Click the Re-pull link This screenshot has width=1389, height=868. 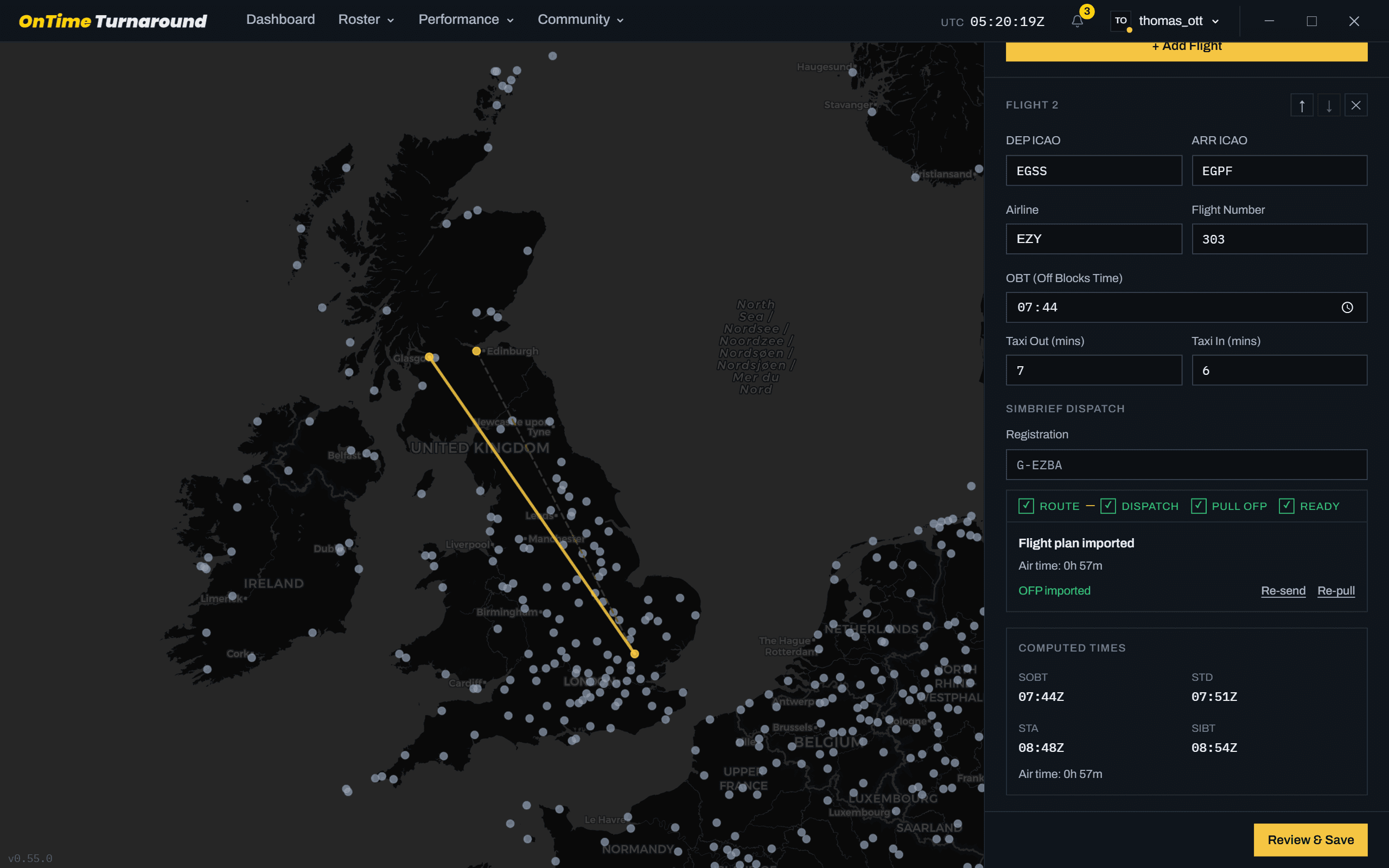pos(1336,591)
